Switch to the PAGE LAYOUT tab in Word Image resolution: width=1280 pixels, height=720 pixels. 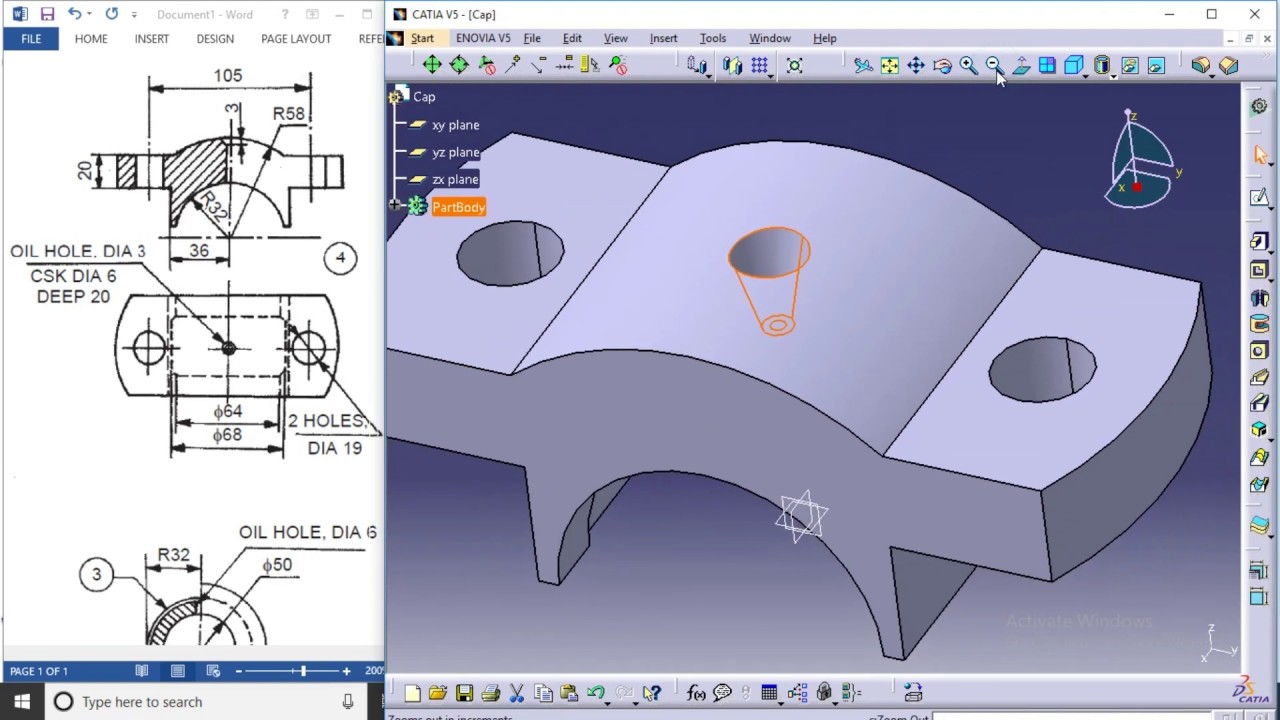pos(296,38)
